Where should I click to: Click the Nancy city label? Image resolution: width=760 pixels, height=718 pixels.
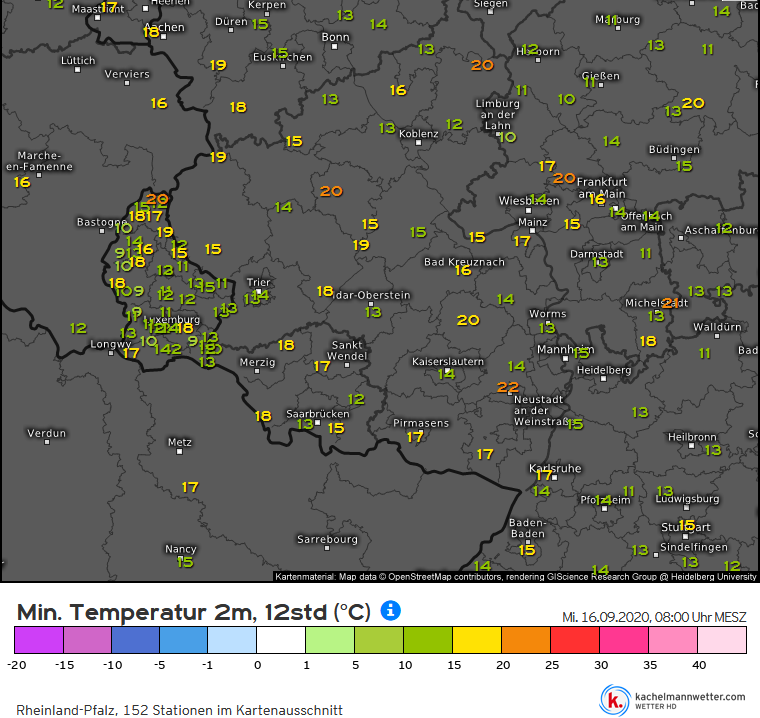click(181, 549)
